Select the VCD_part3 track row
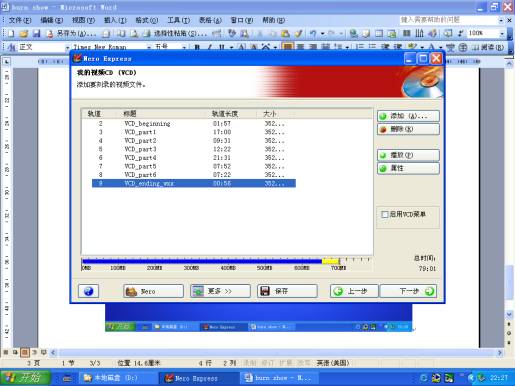The height and width of the screenshot is (386, 515). click(x=194, y=149)
